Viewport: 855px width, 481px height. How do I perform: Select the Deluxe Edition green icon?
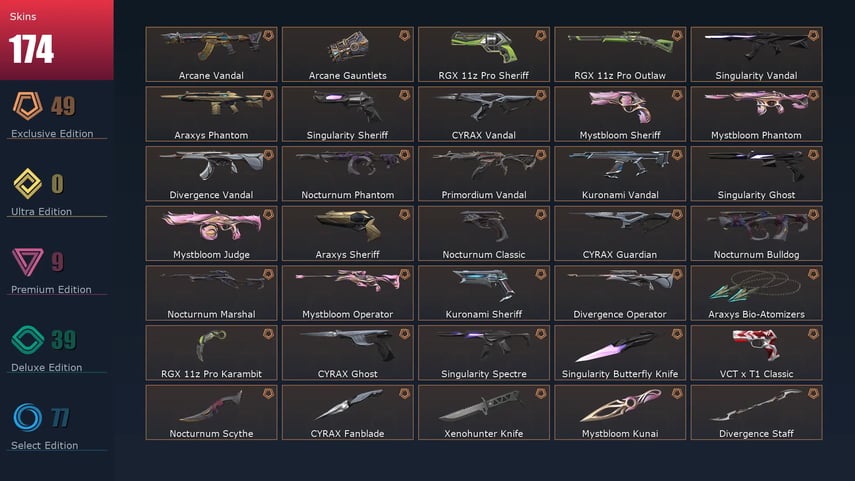[27, 340]
